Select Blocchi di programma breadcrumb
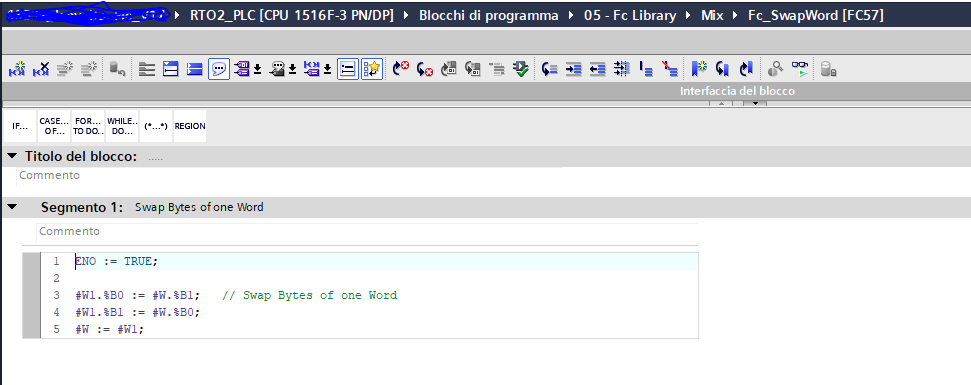 coord(489,15)
